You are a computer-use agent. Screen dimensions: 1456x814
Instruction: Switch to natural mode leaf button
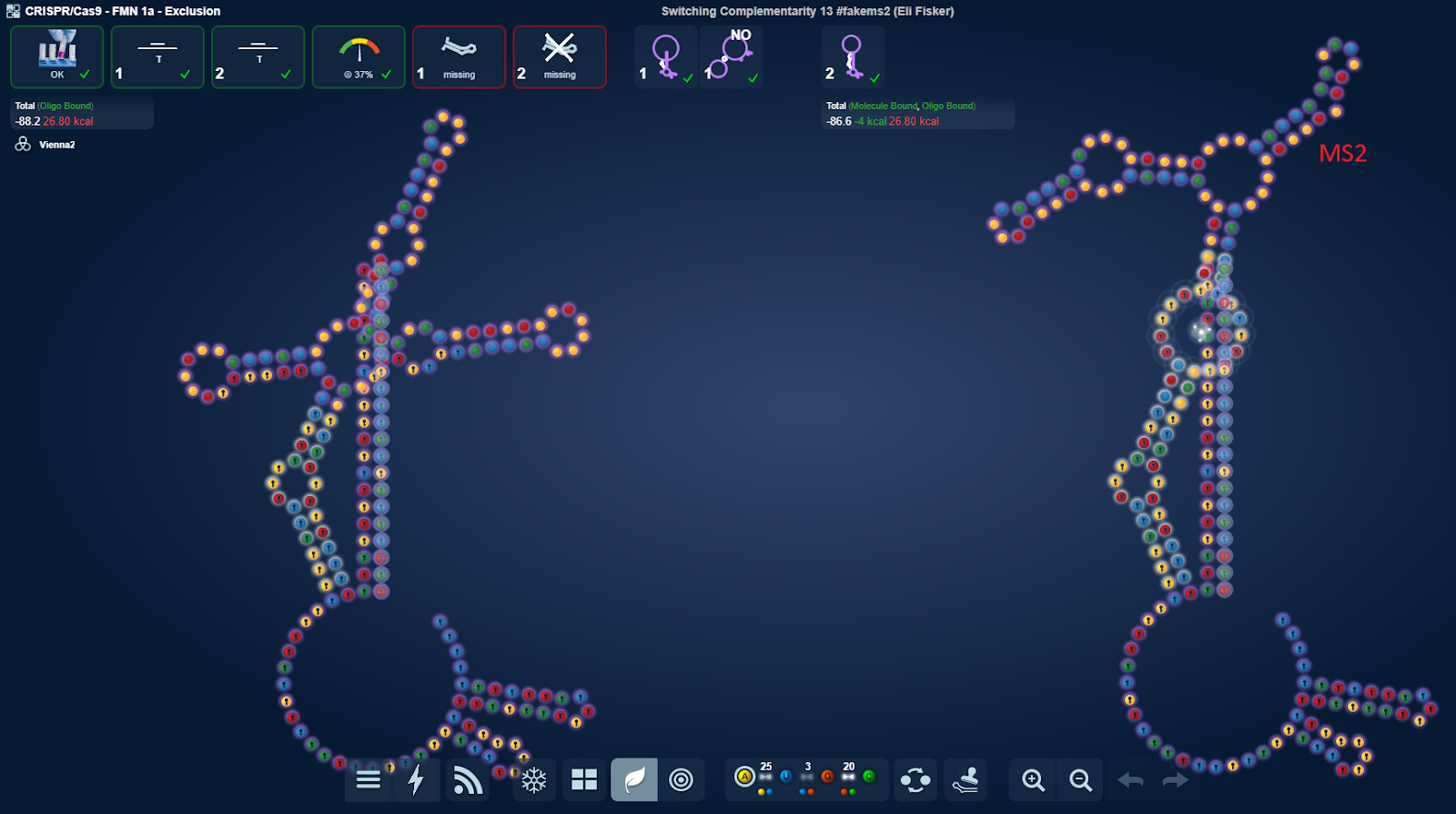pyautogui.click(x=634, y=780)
